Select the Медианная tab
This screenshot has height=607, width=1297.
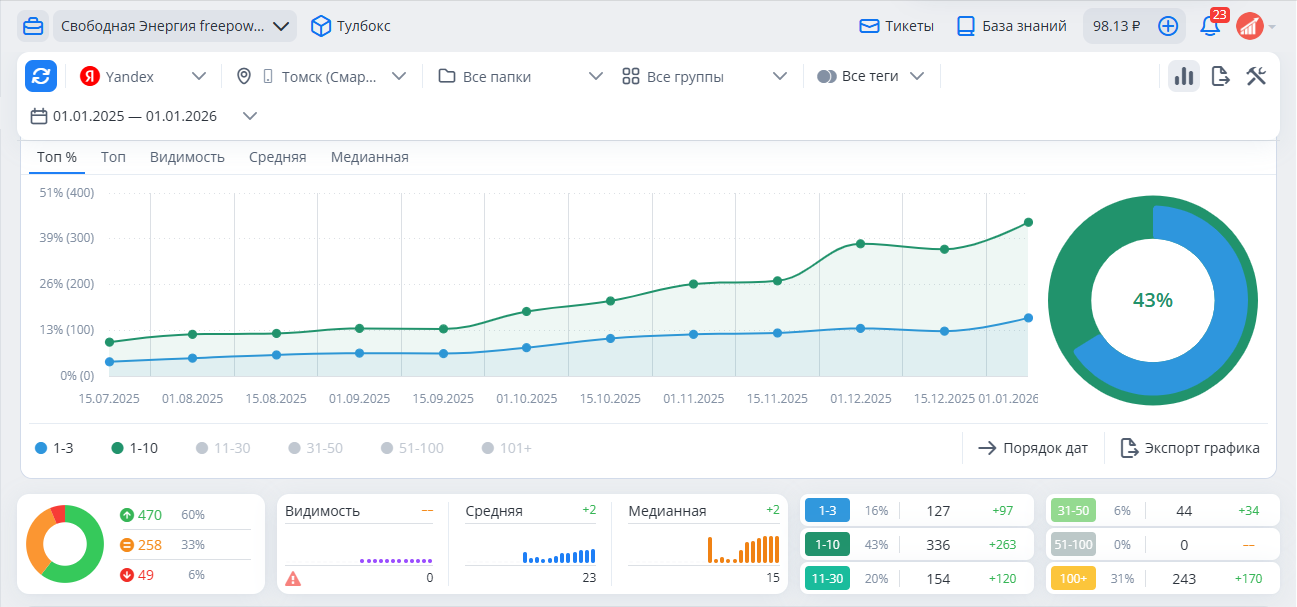click(x=369, y=157)
